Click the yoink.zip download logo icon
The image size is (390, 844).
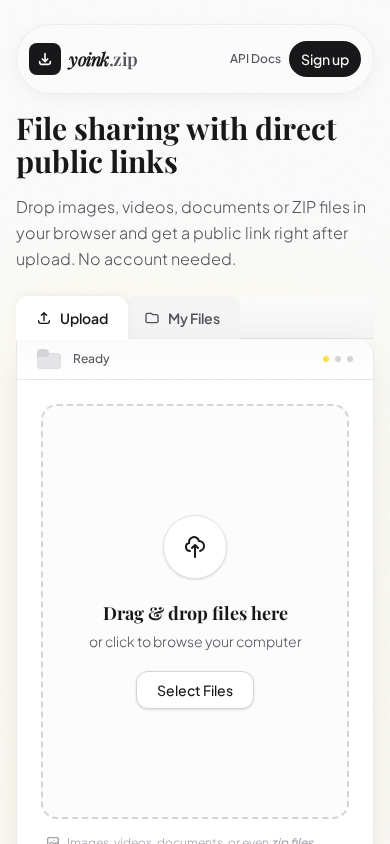(45, 59)
